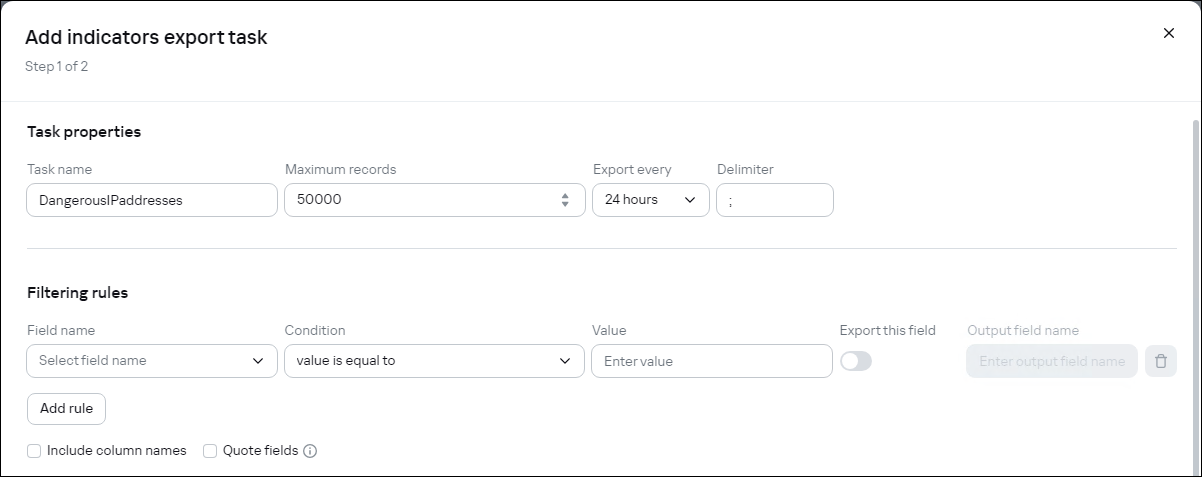Click the Filtering rules section heading
The image size is (1202, 477).
pos(77,293)
